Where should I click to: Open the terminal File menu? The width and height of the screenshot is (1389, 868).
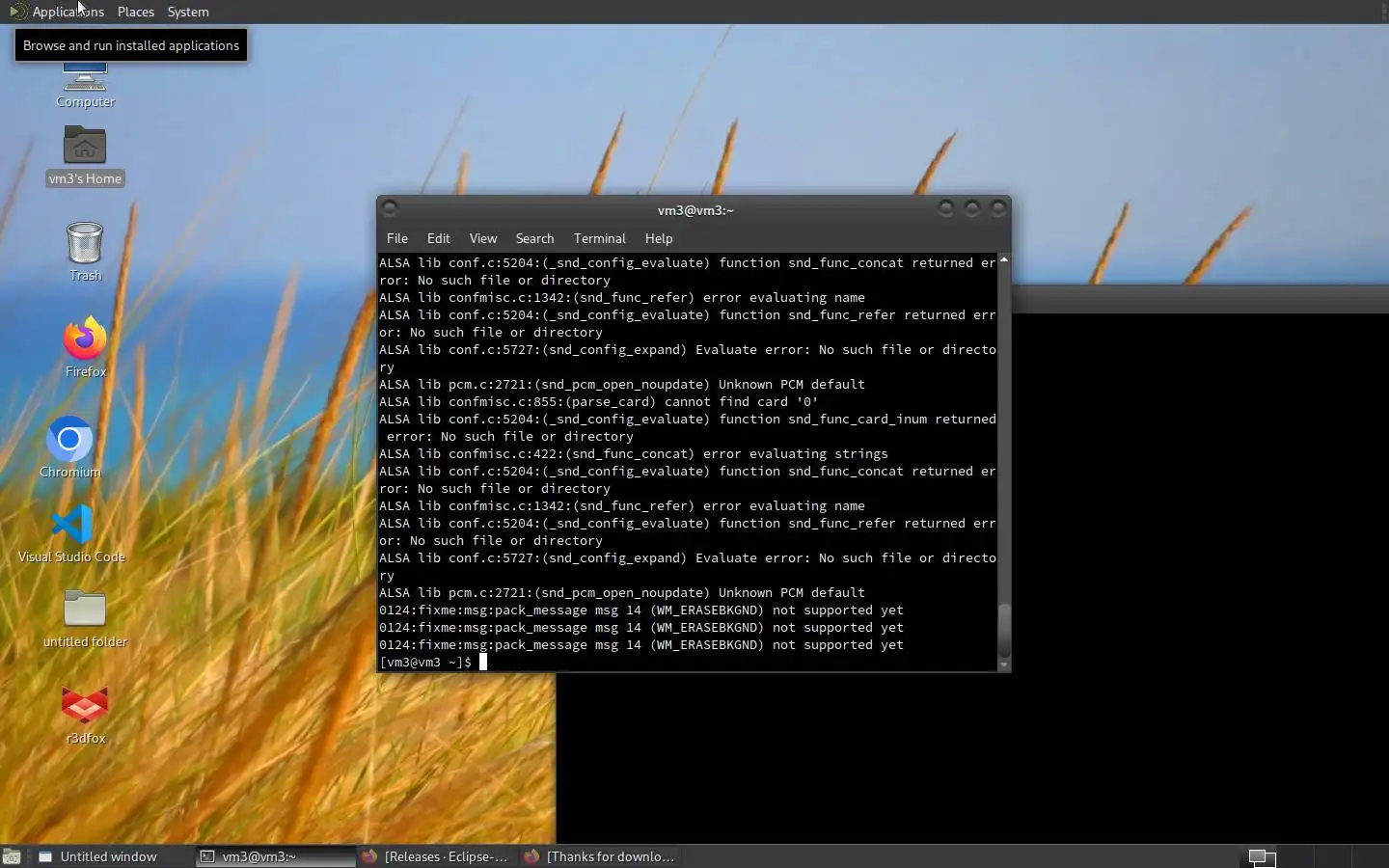point(397,238)
